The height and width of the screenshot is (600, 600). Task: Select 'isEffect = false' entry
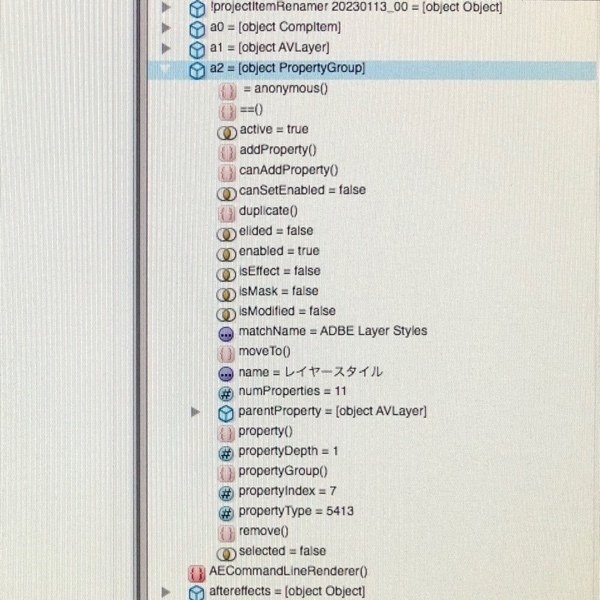click(x=280, y=271)
